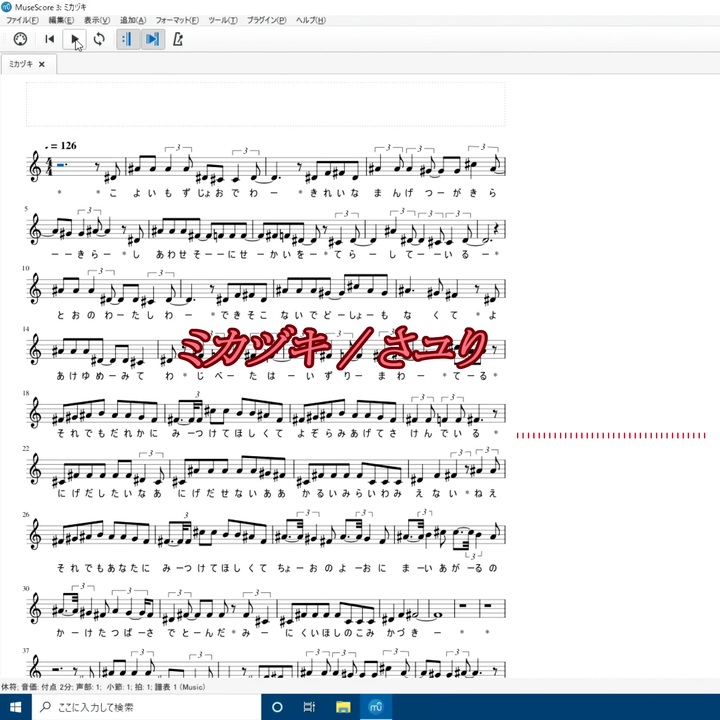
Task: Toggle loop playback
Action: point(99,39)
